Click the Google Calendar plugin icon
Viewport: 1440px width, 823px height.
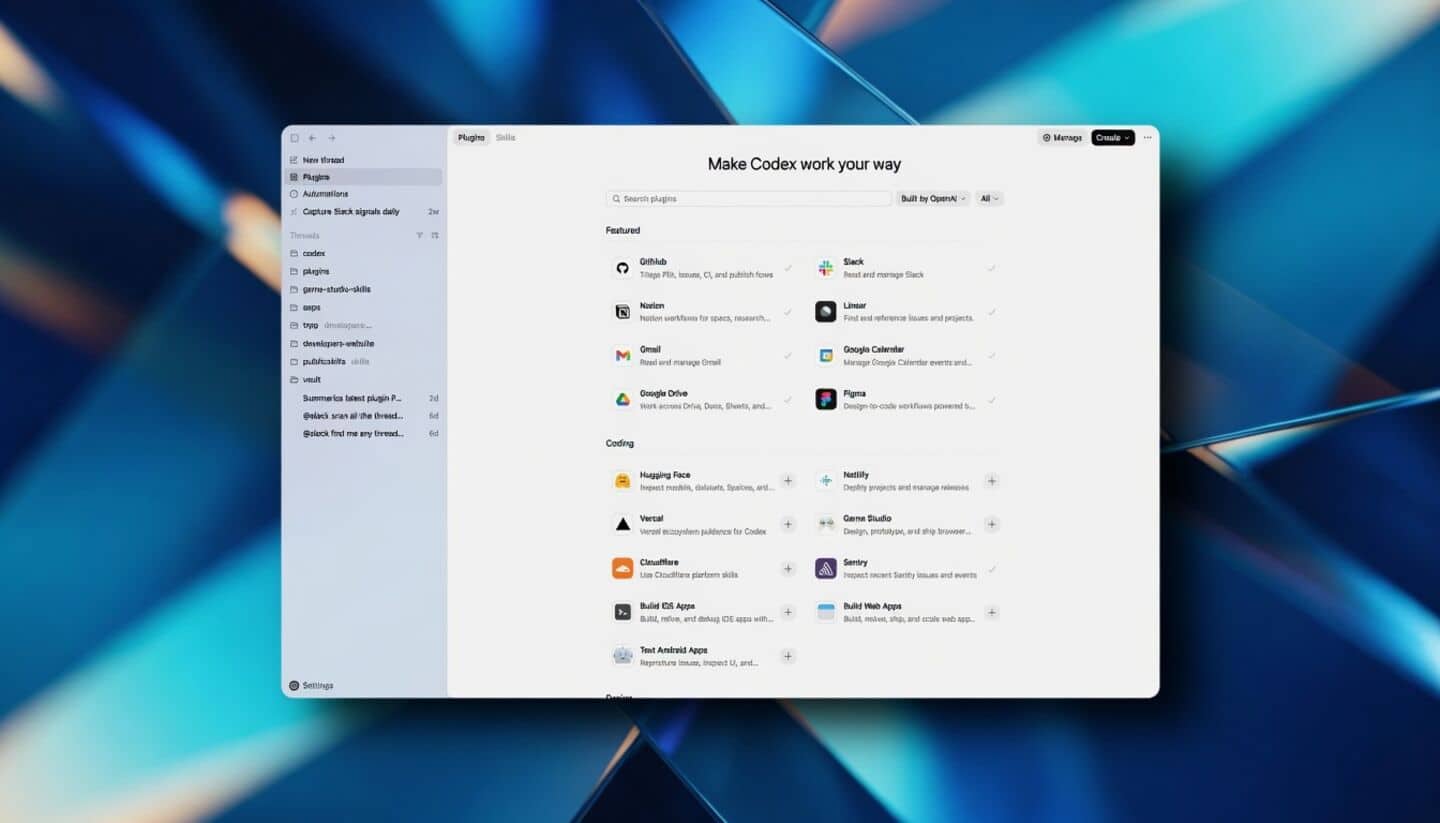(825, 356)
